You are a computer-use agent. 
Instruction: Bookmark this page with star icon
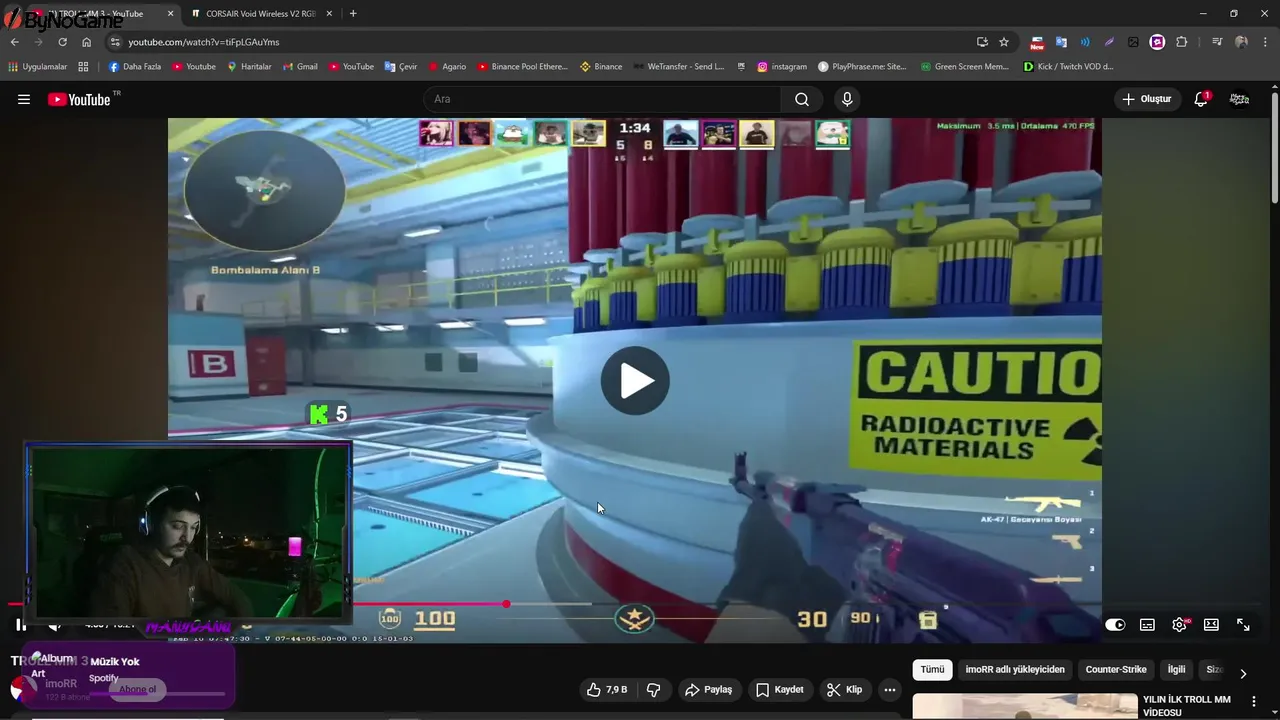coord(1004,42)
